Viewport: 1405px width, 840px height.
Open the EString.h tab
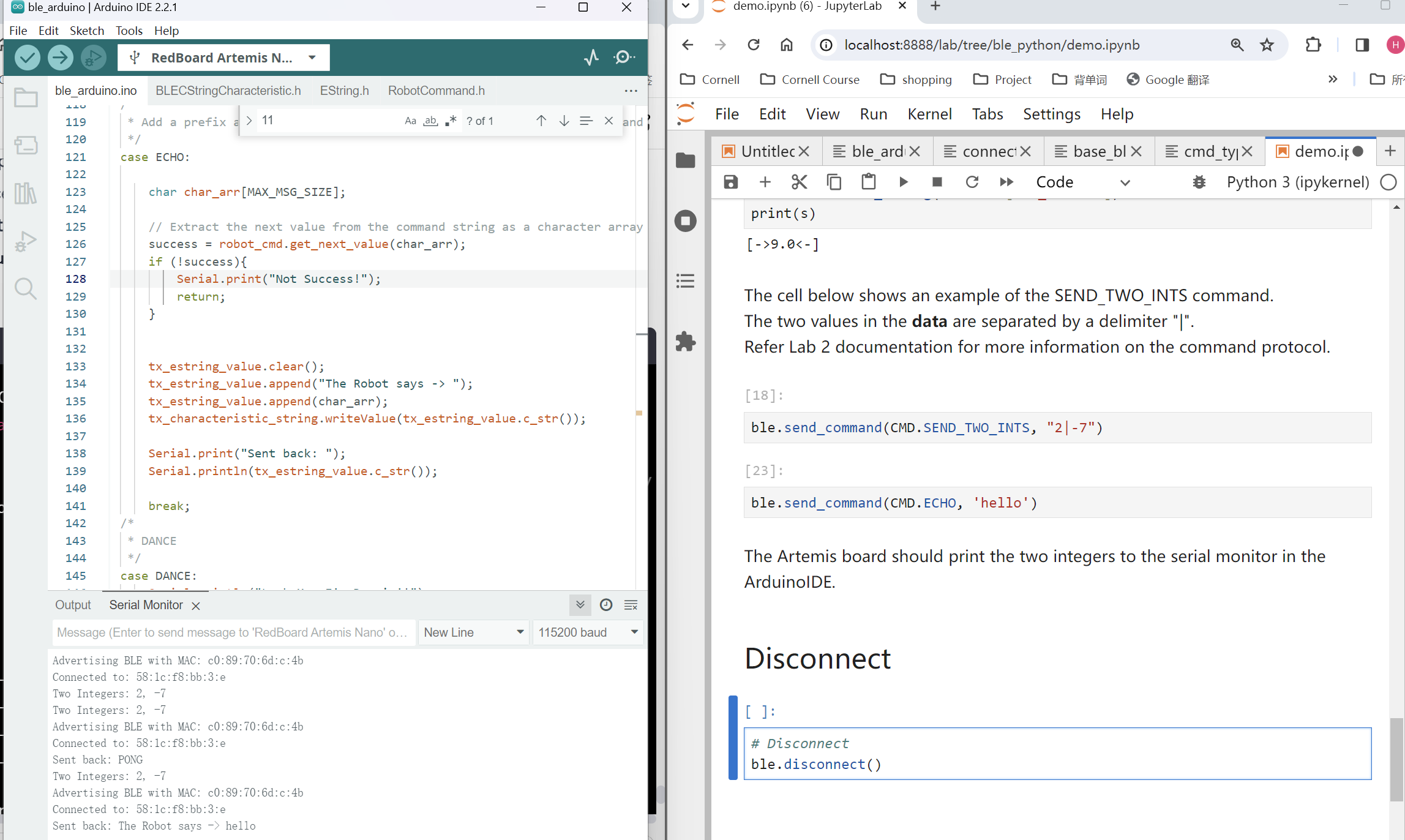click(x=345, y=91)
